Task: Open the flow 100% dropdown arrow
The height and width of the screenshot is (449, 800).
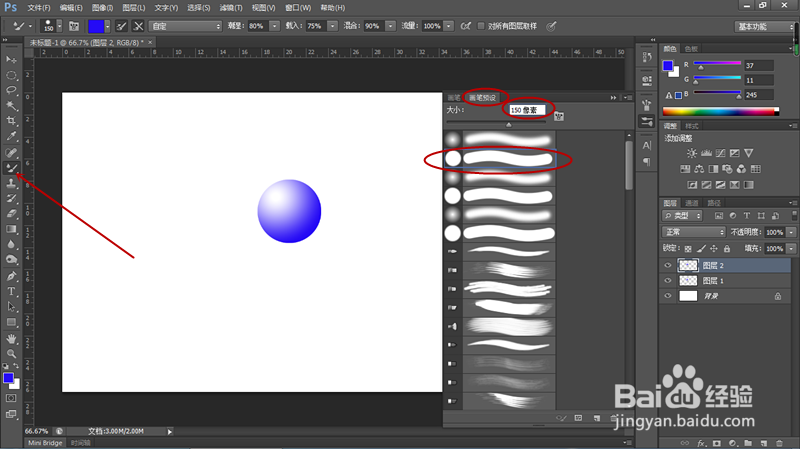Action: 448,26
